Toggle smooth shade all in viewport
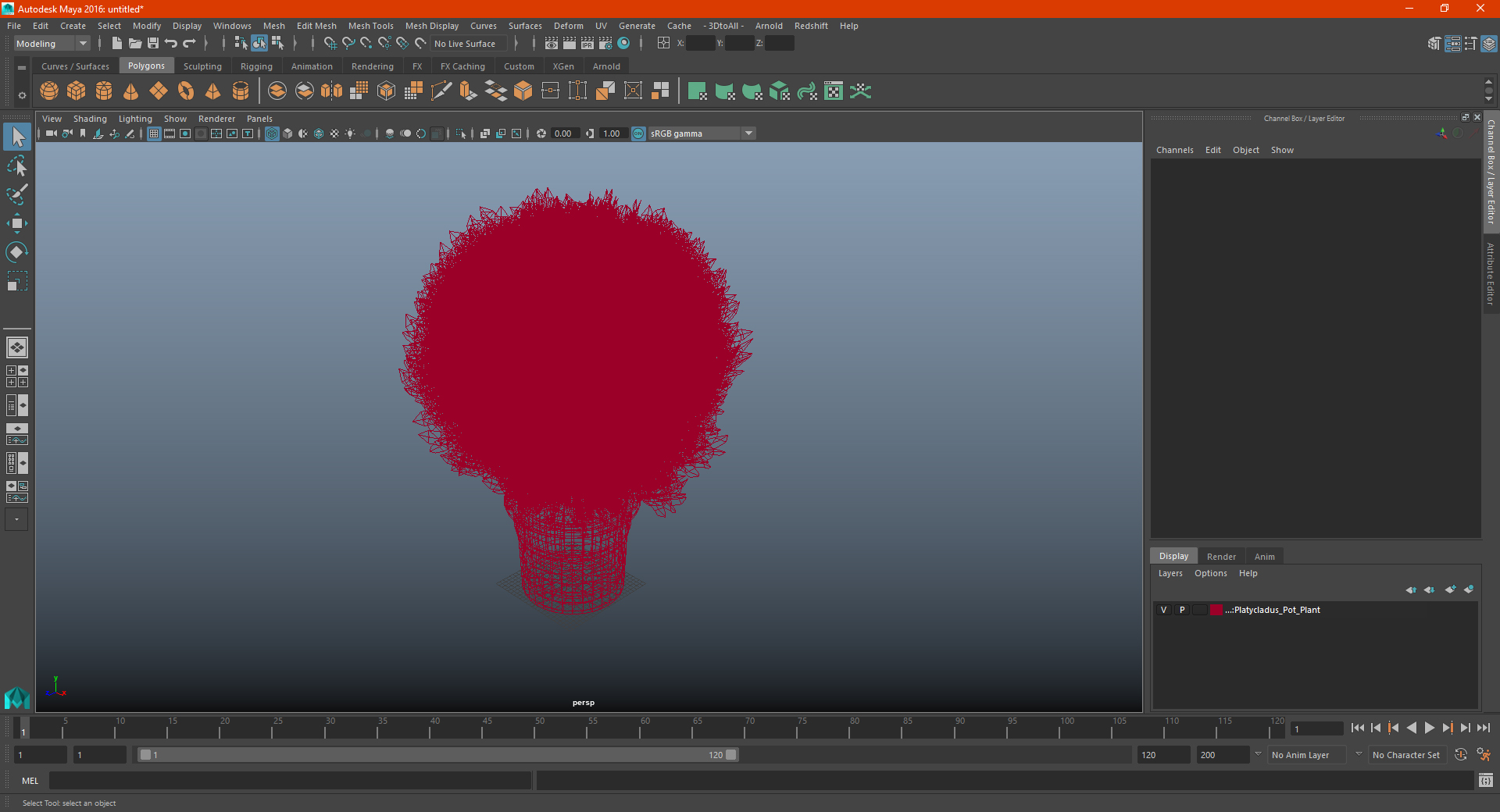The image size is (1500, 812). pos(287,134)
